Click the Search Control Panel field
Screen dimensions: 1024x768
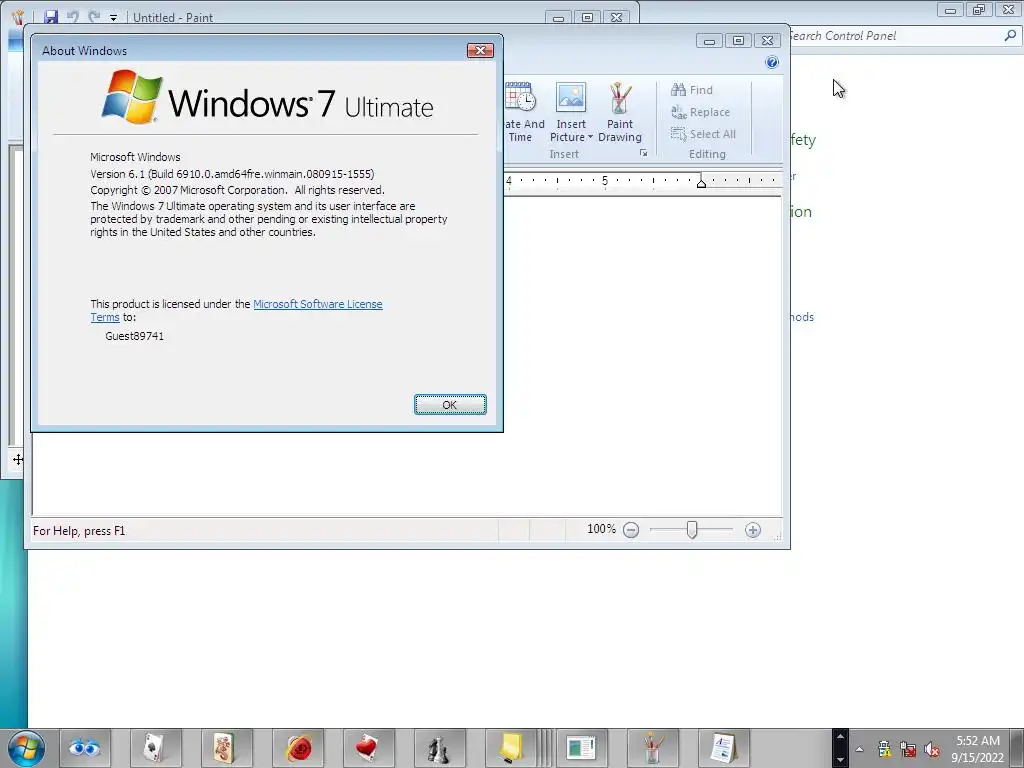coord(895,36)
